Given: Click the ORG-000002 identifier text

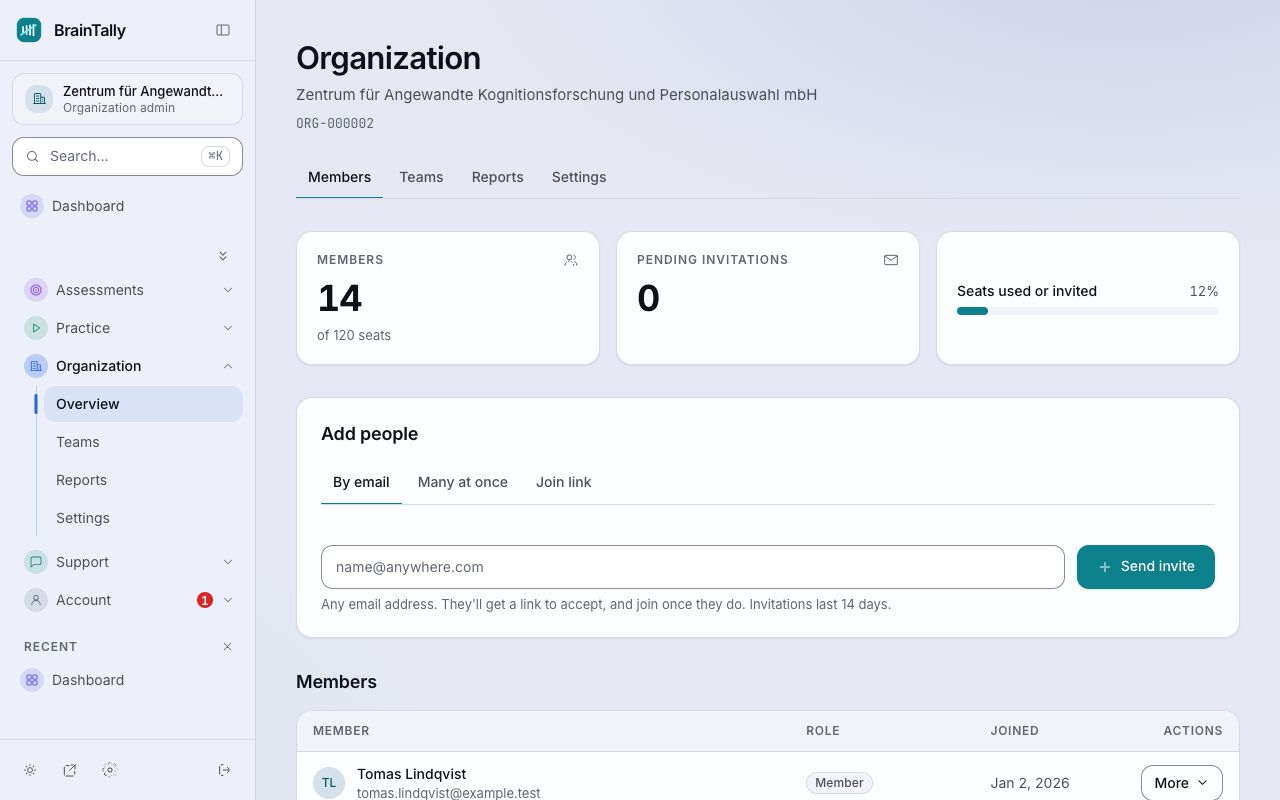Looking at the screenshot, I should 335,124.
